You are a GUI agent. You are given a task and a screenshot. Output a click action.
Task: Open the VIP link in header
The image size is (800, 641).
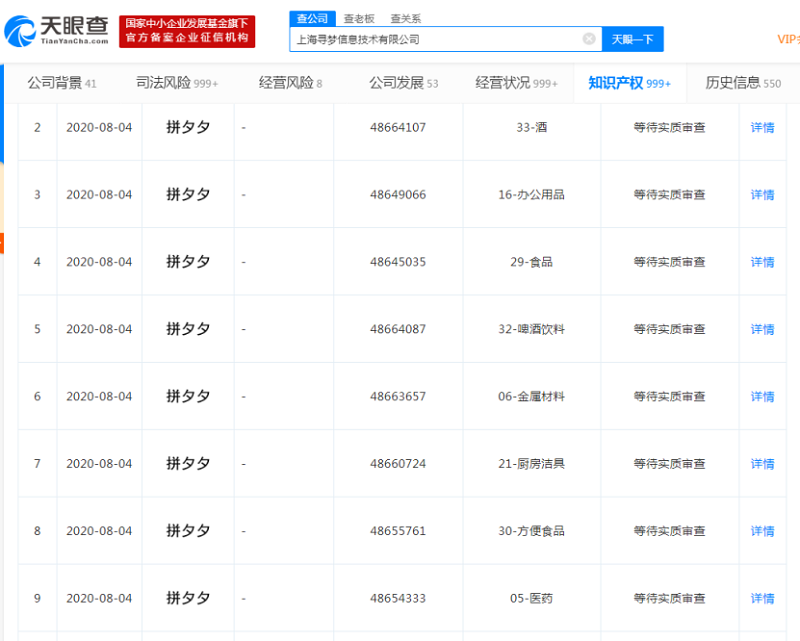pos(787,39)
